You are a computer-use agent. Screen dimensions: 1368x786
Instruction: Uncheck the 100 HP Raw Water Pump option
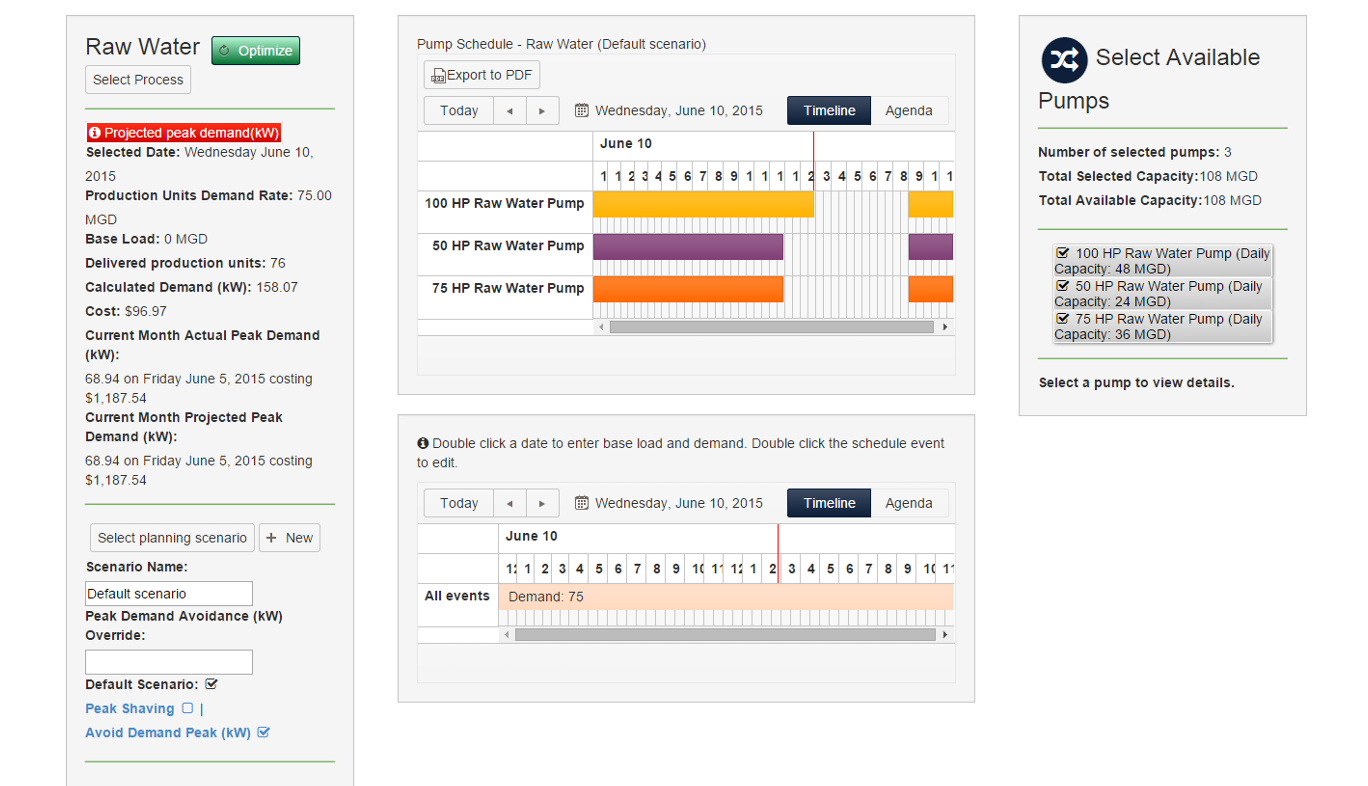[1063, 254]
